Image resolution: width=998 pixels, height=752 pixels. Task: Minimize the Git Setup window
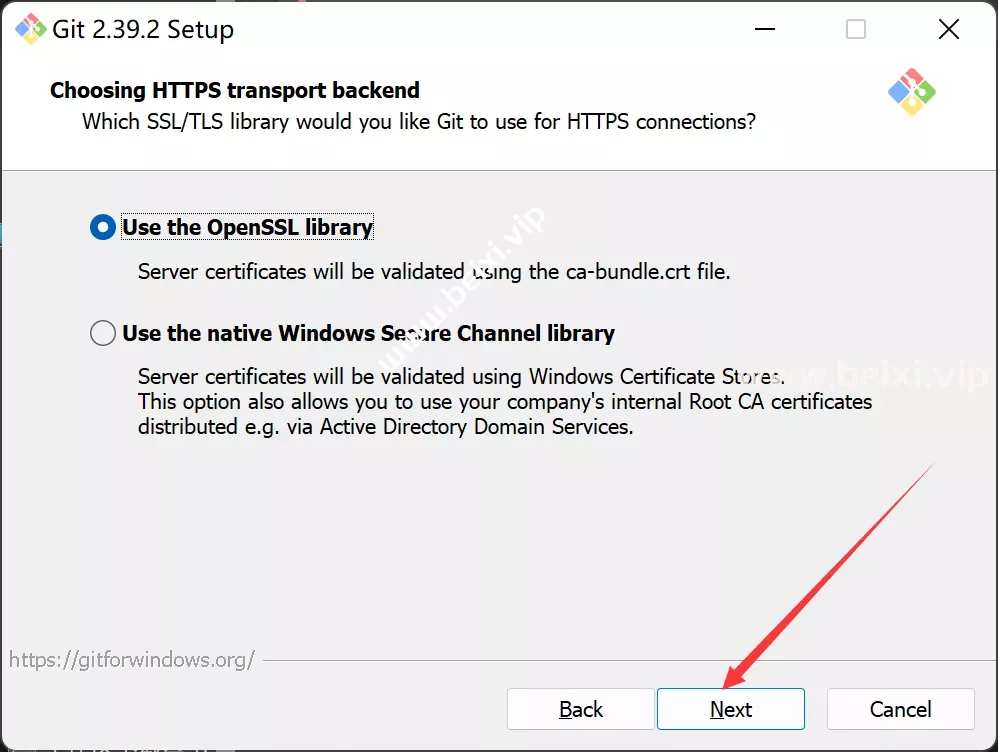[764, 29]
